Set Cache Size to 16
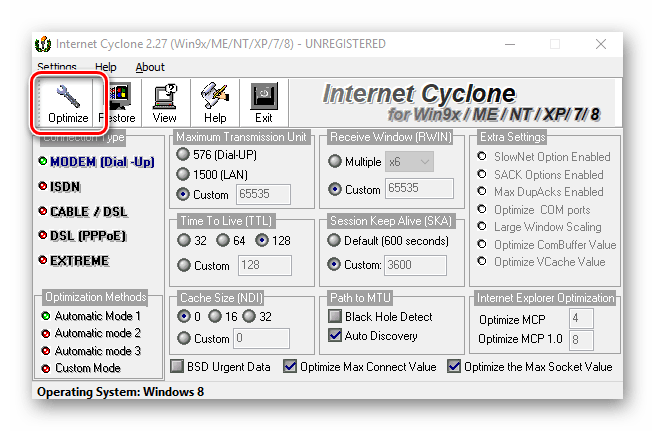This screenshot has width=655, height=431. pyautogui.click(x=215, y=316)
